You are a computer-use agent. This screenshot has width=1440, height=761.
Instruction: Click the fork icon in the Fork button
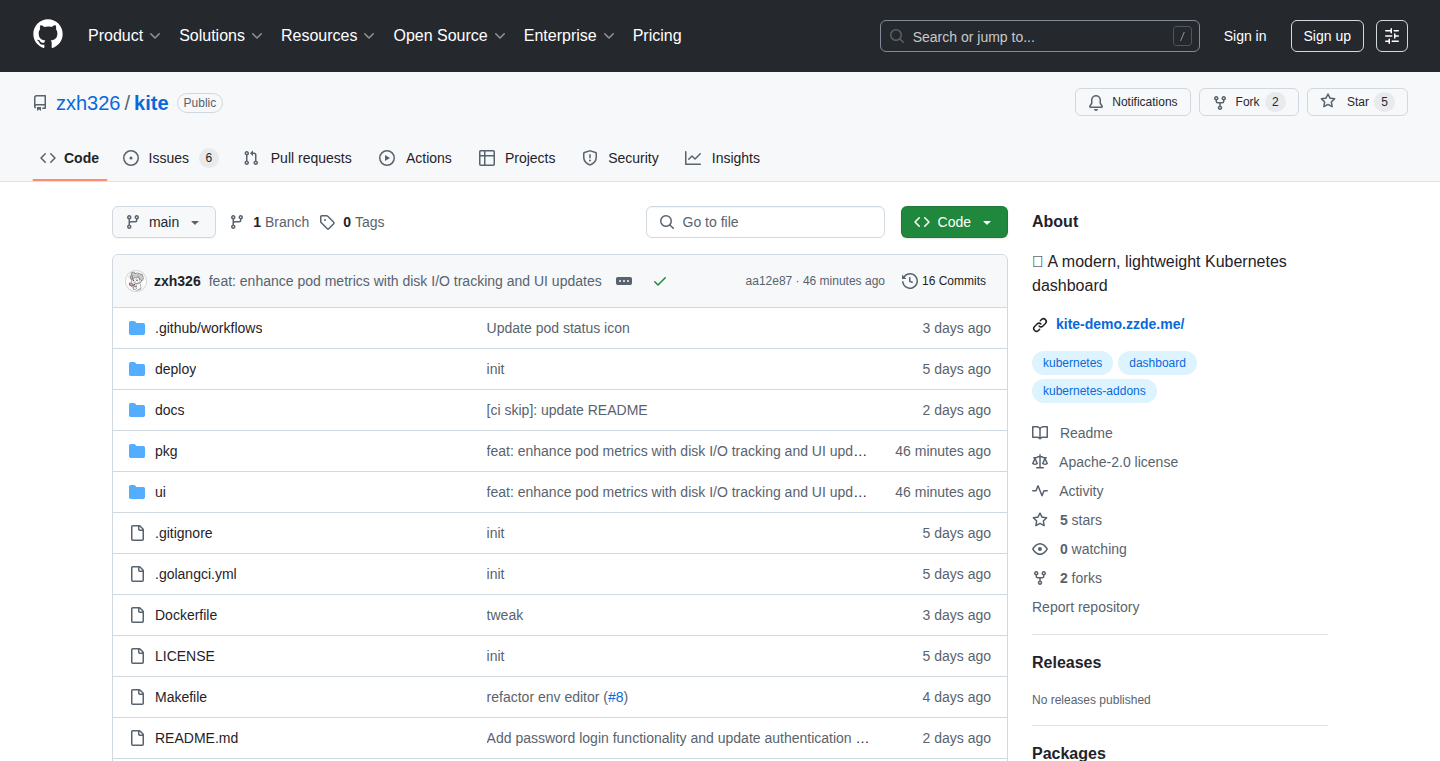[1220, 102]
